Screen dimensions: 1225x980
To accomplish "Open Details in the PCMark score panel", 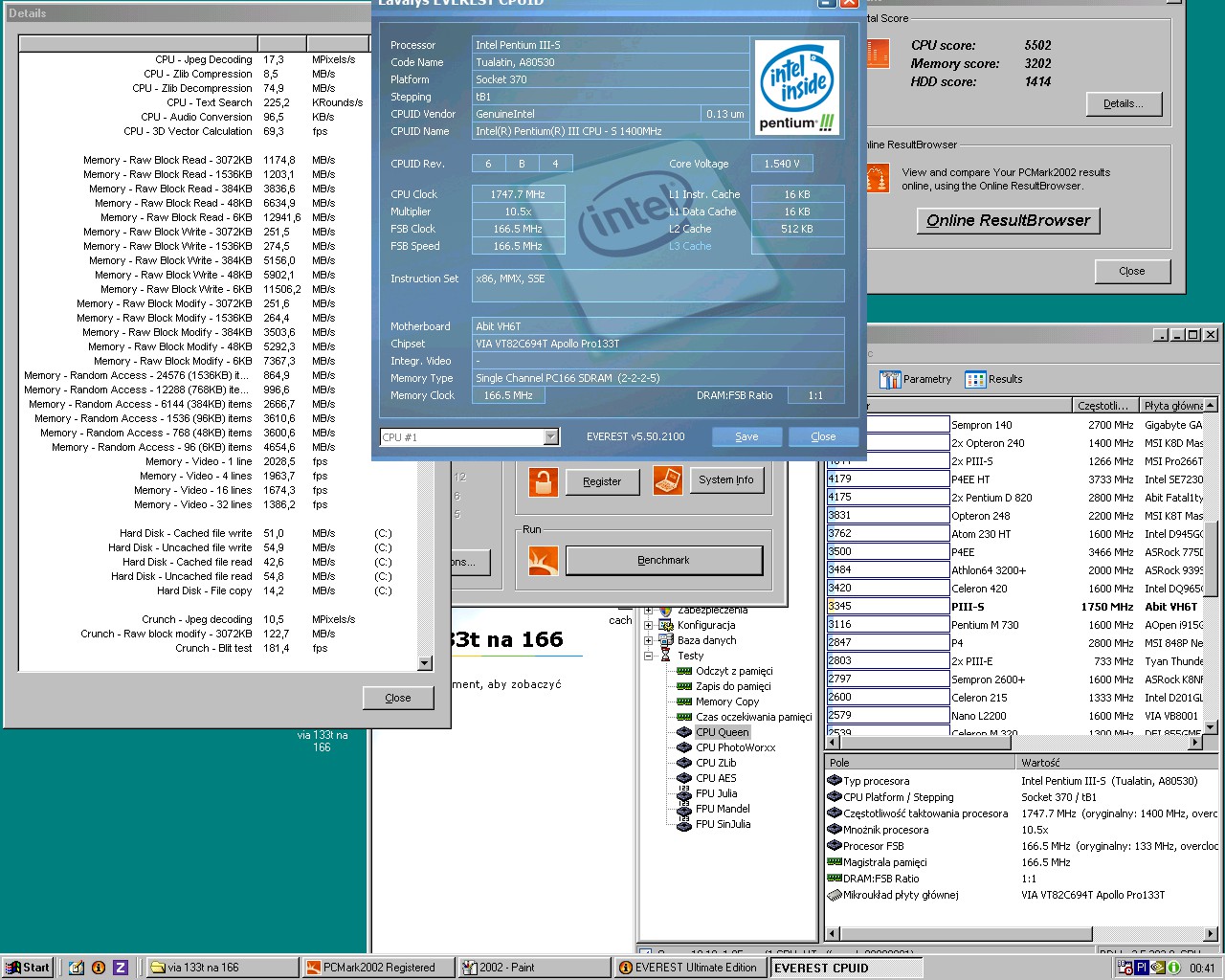I will (x=1124, y=103).
